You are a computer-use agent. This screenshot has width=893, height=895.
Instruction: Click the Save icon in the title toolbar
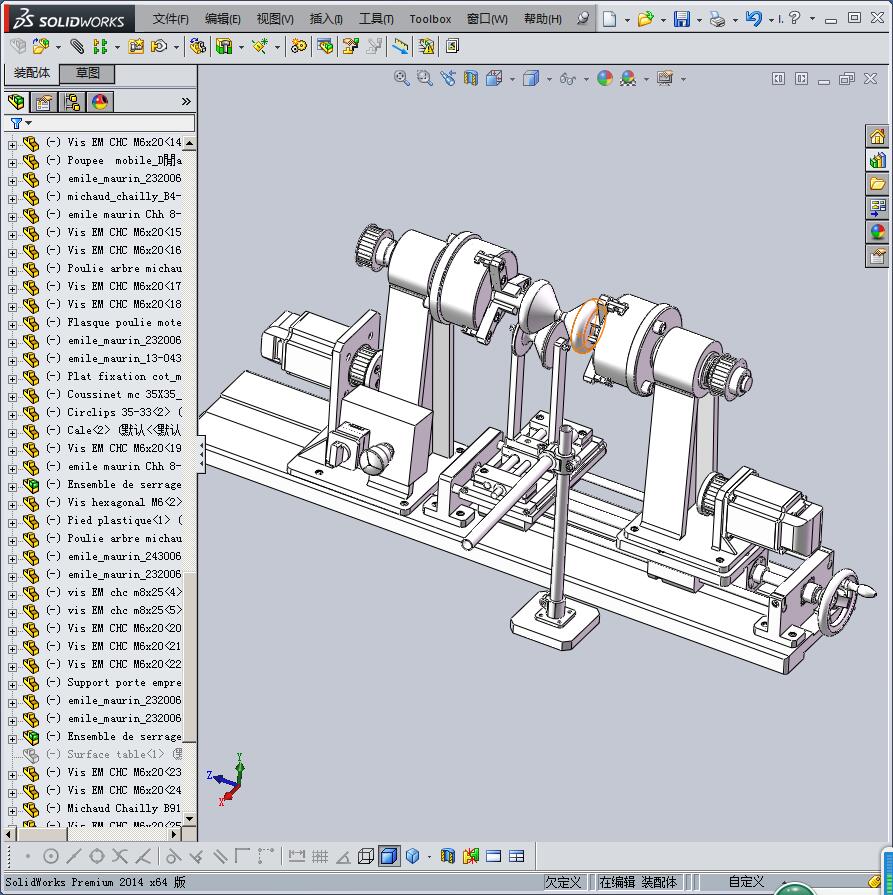[681, 19]
